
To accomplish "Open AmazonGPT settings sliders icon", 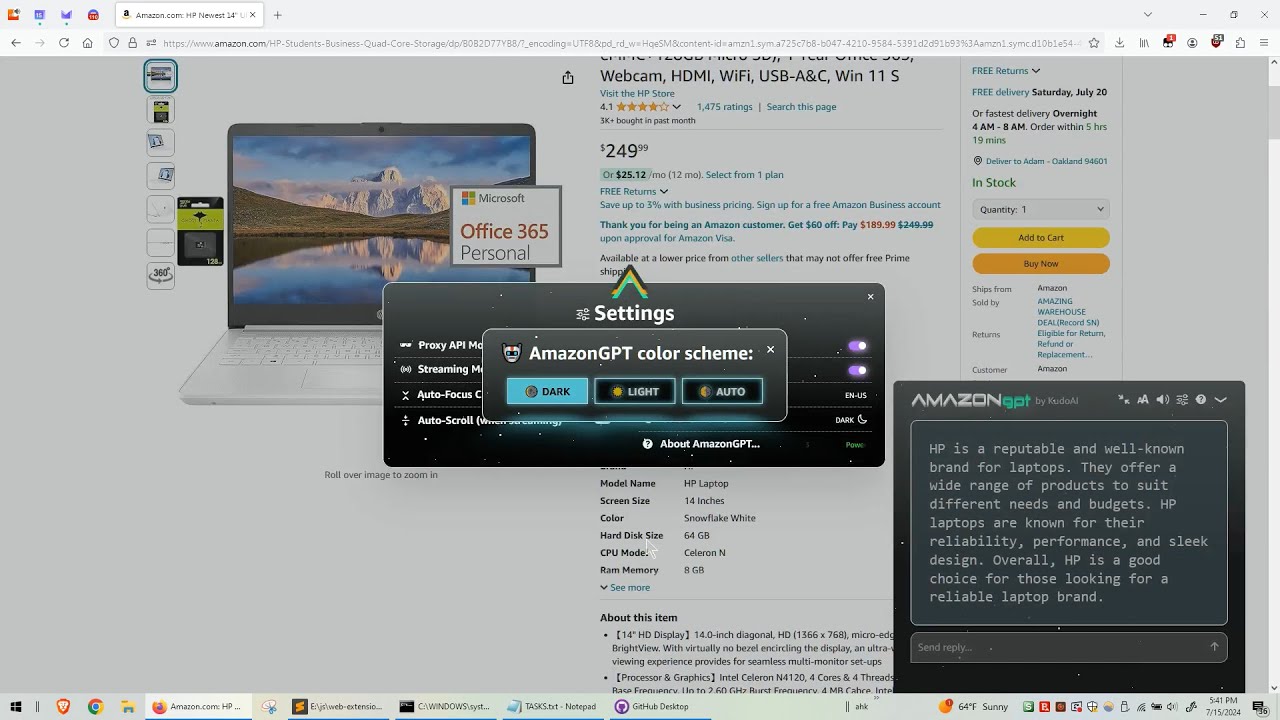I will [1181, 400].
